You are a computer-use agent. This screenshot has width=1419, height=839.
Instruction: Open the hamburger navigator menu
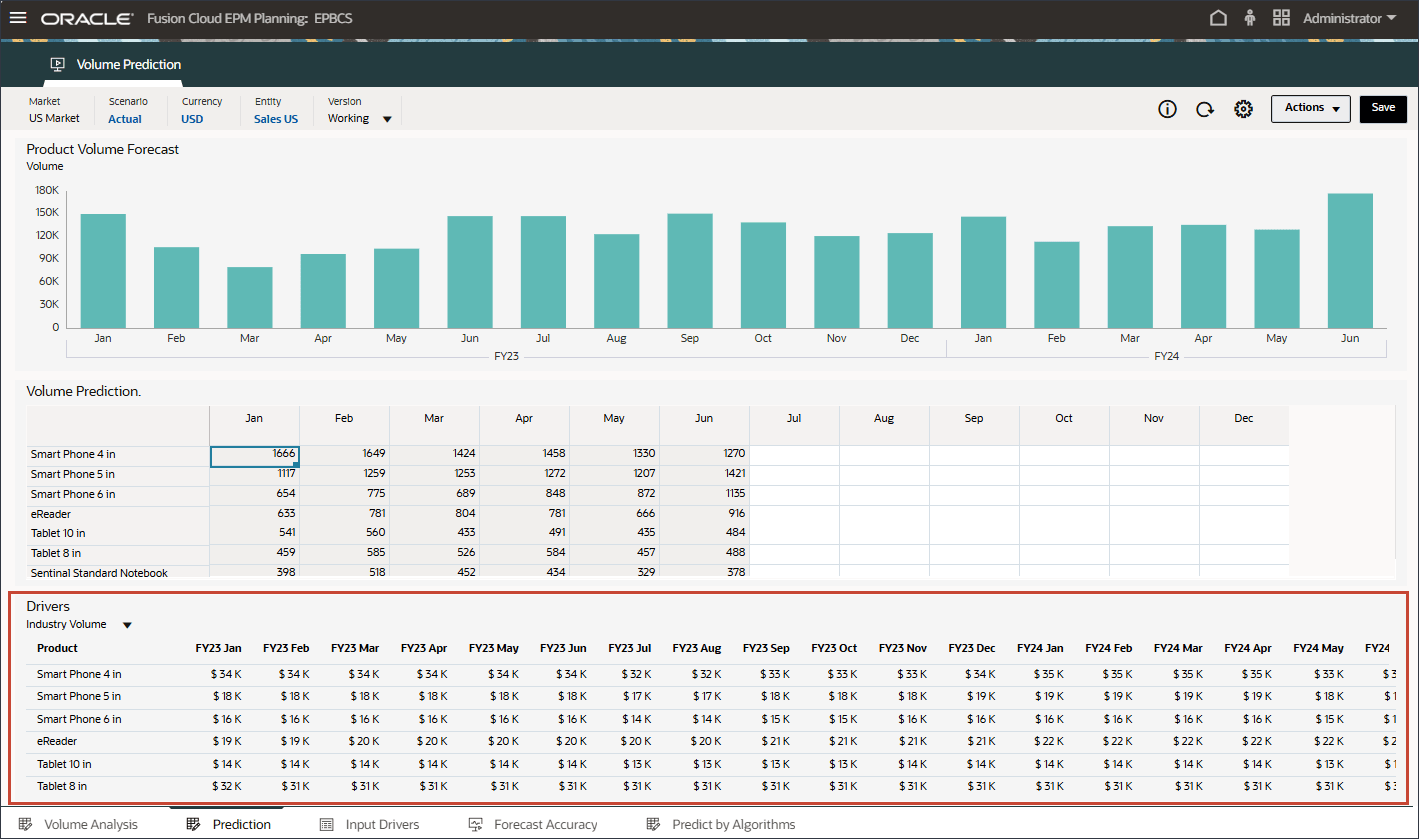pyautogui.click(x=18, y=18)
